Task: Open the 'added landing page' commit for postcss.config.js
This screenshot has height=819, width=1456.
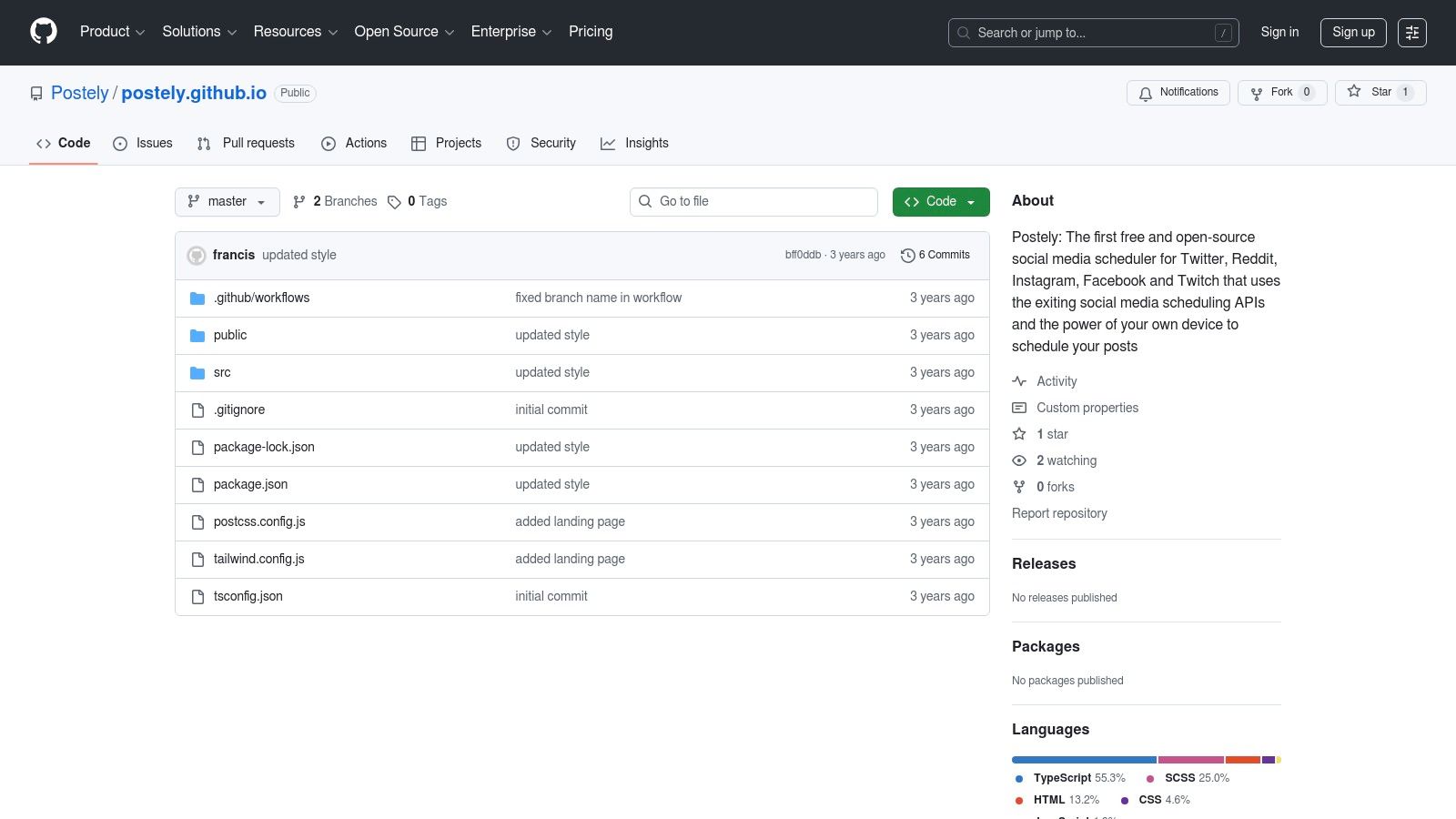Action: 570,521
